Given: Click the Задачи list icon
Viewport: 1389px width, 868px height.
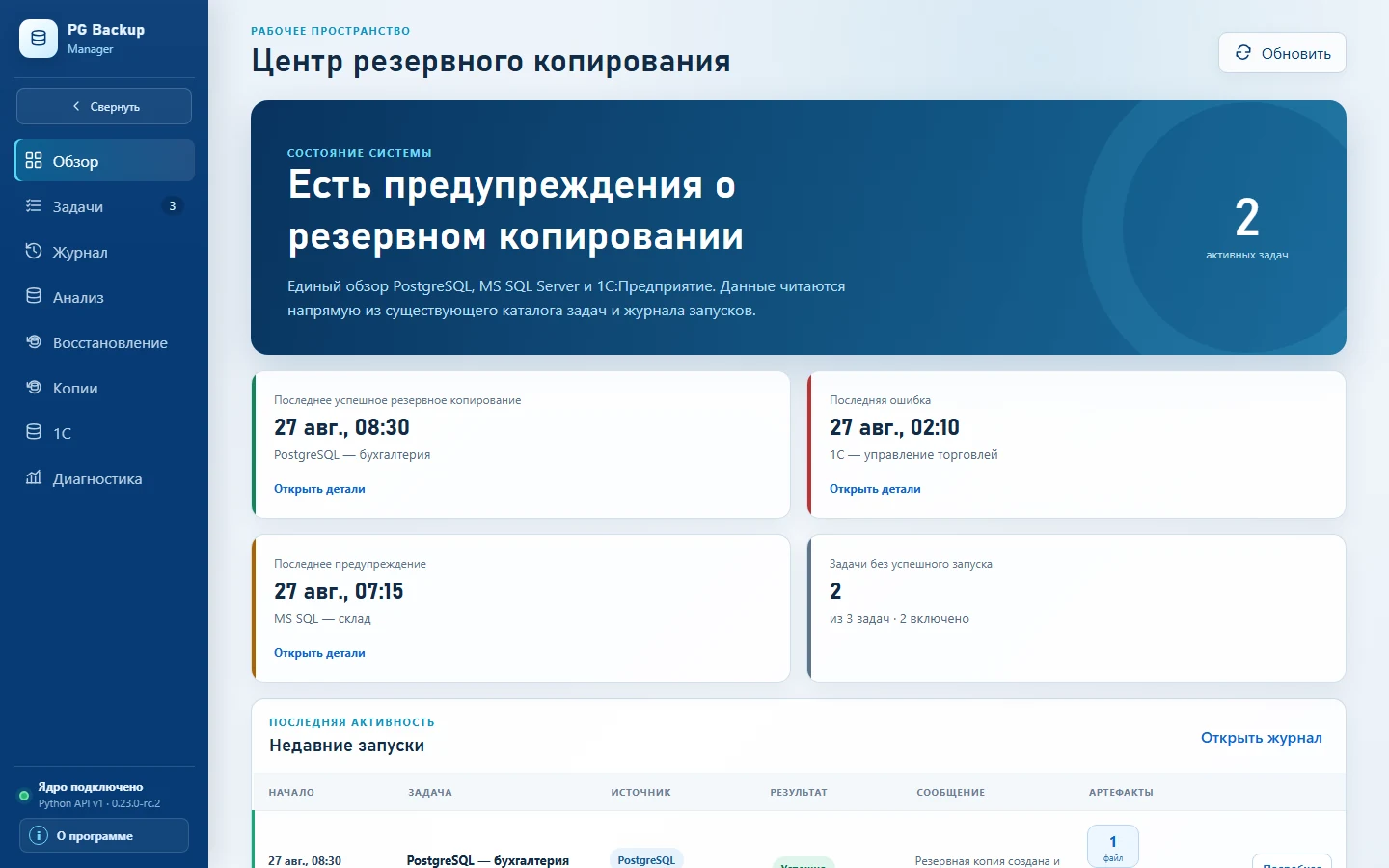Looking at the screenshot, I should (34, 205).
